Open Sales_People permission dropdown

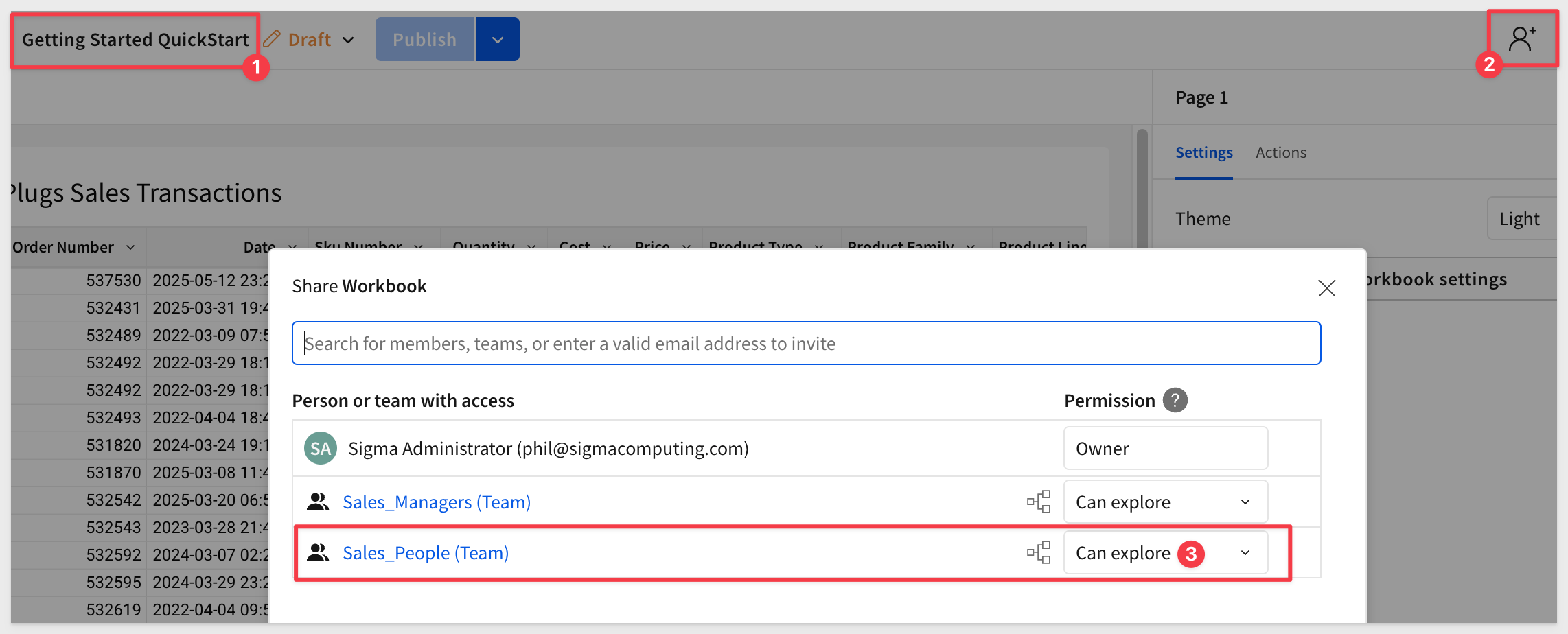pos(1166,553)
